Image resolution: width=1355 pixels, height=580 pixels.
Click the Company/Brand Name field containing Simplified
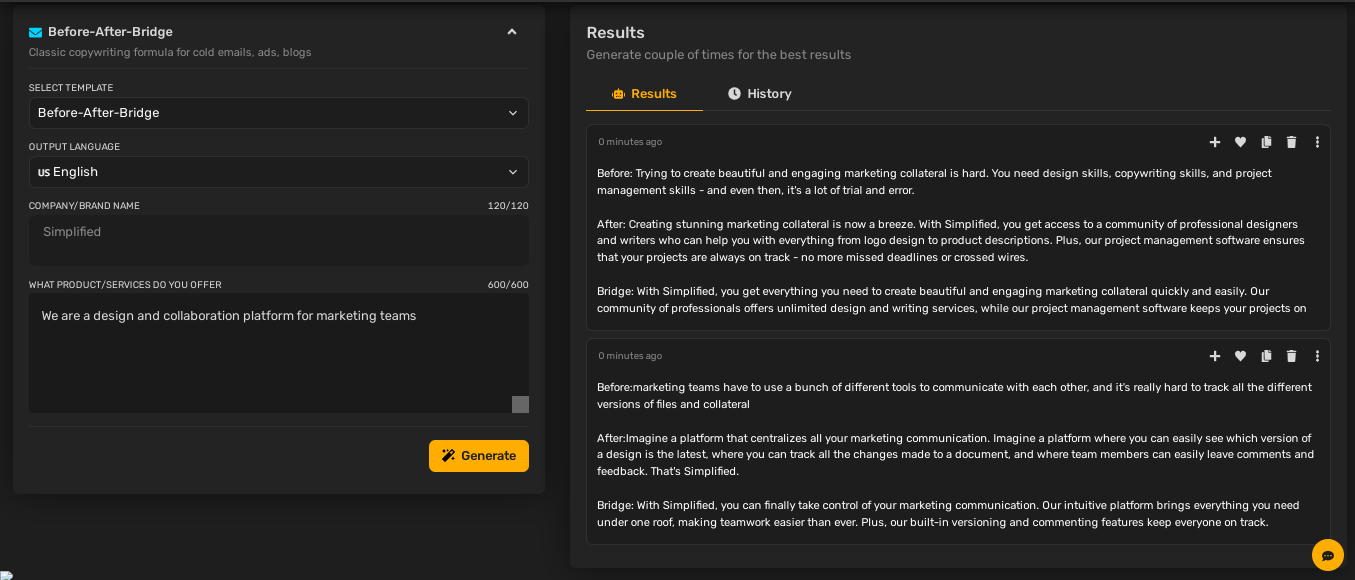(x=278, y=240)
